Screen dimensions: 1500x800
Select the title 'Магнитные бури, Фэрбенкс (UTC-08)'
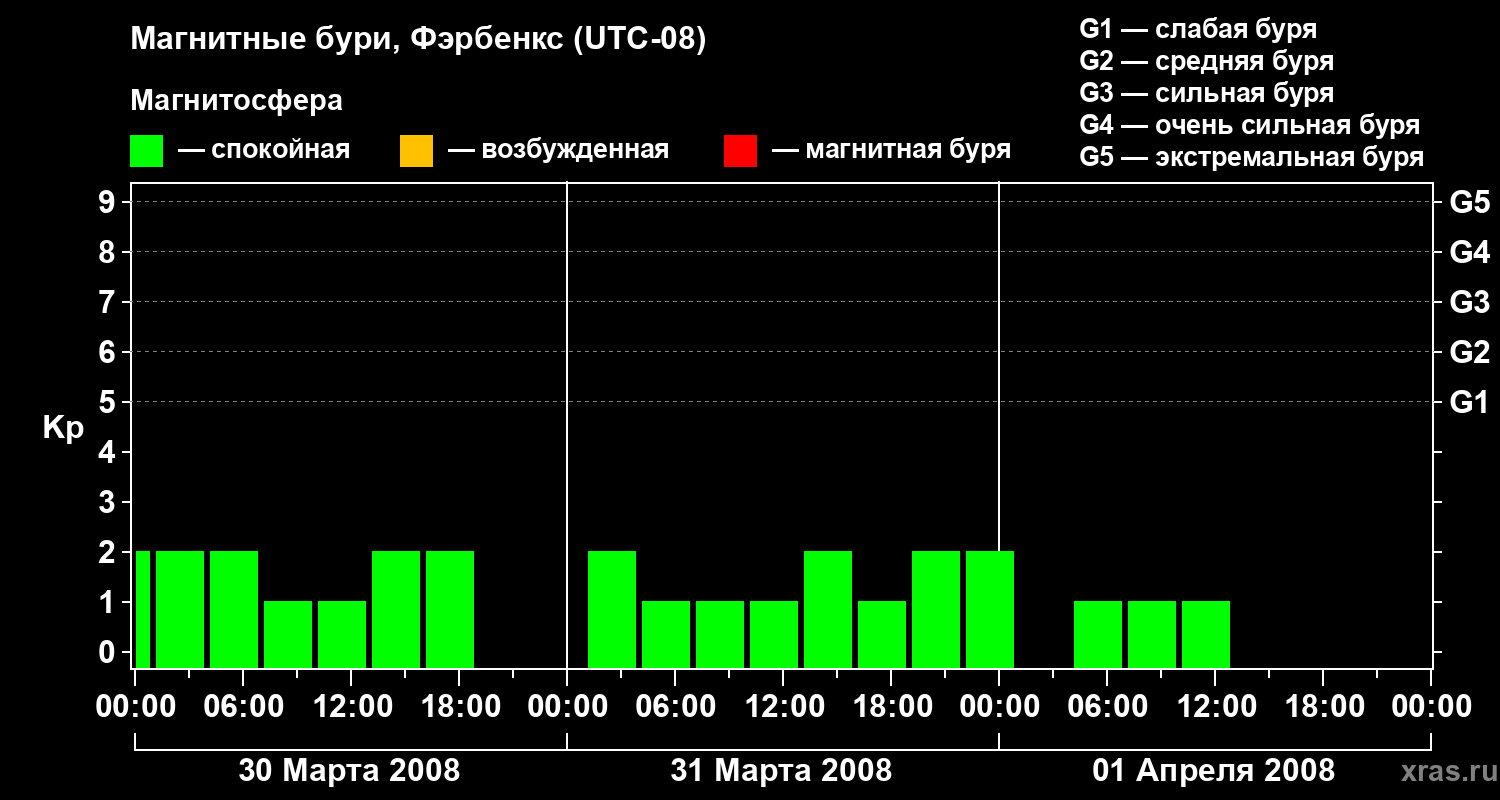point(418,40)
